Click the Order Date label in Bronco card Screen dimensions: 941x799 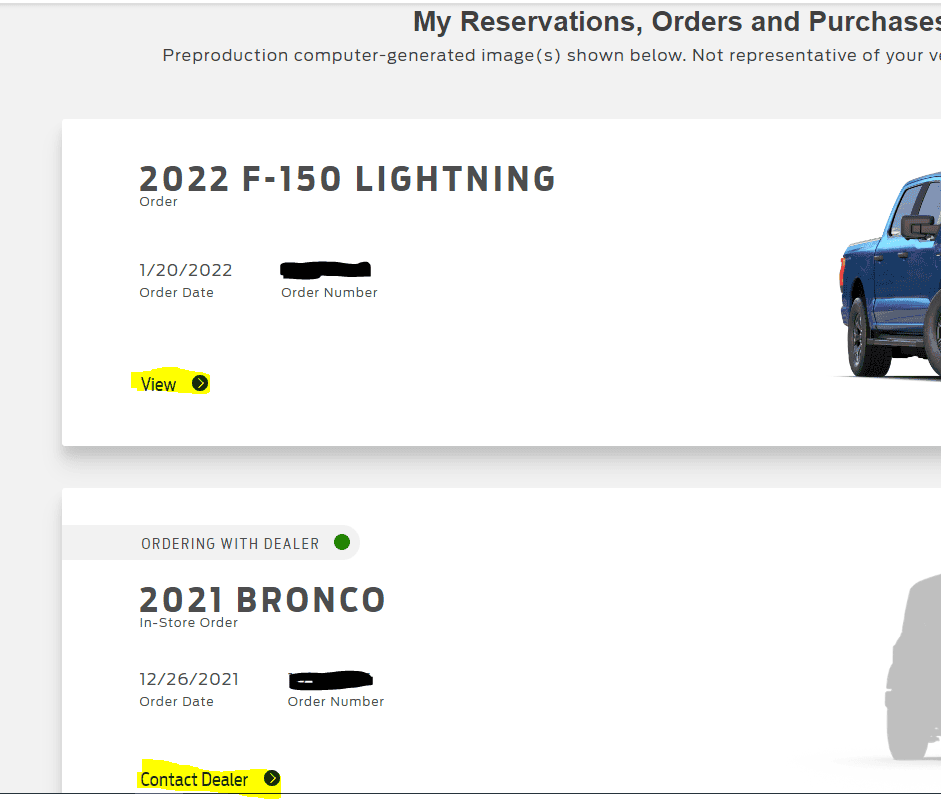click(x=176, y=702)
